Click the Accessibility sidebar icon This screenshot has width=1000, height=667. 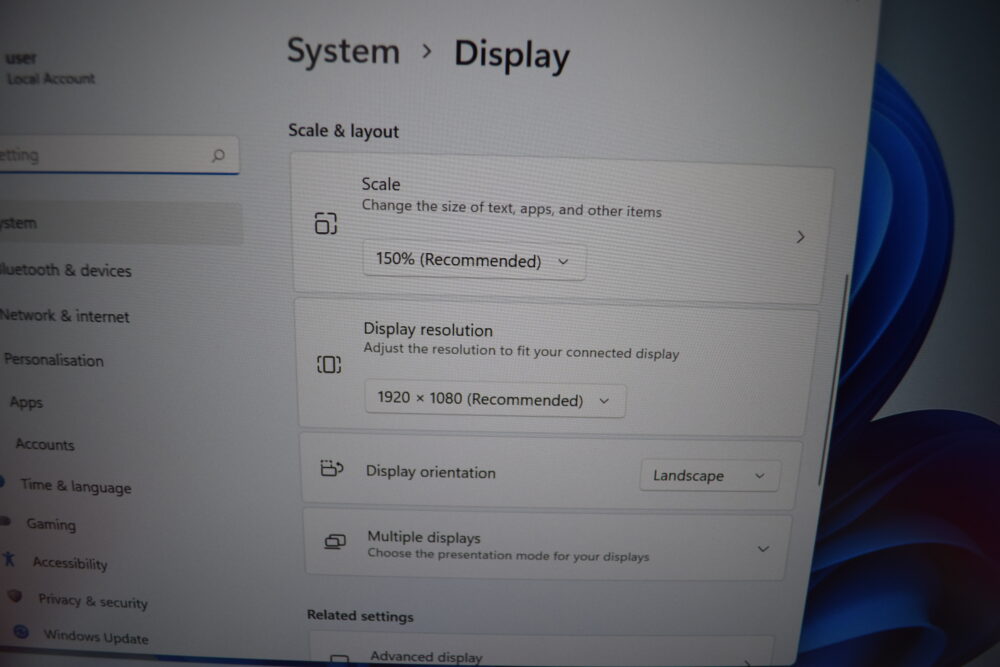(x=9, y=559)
